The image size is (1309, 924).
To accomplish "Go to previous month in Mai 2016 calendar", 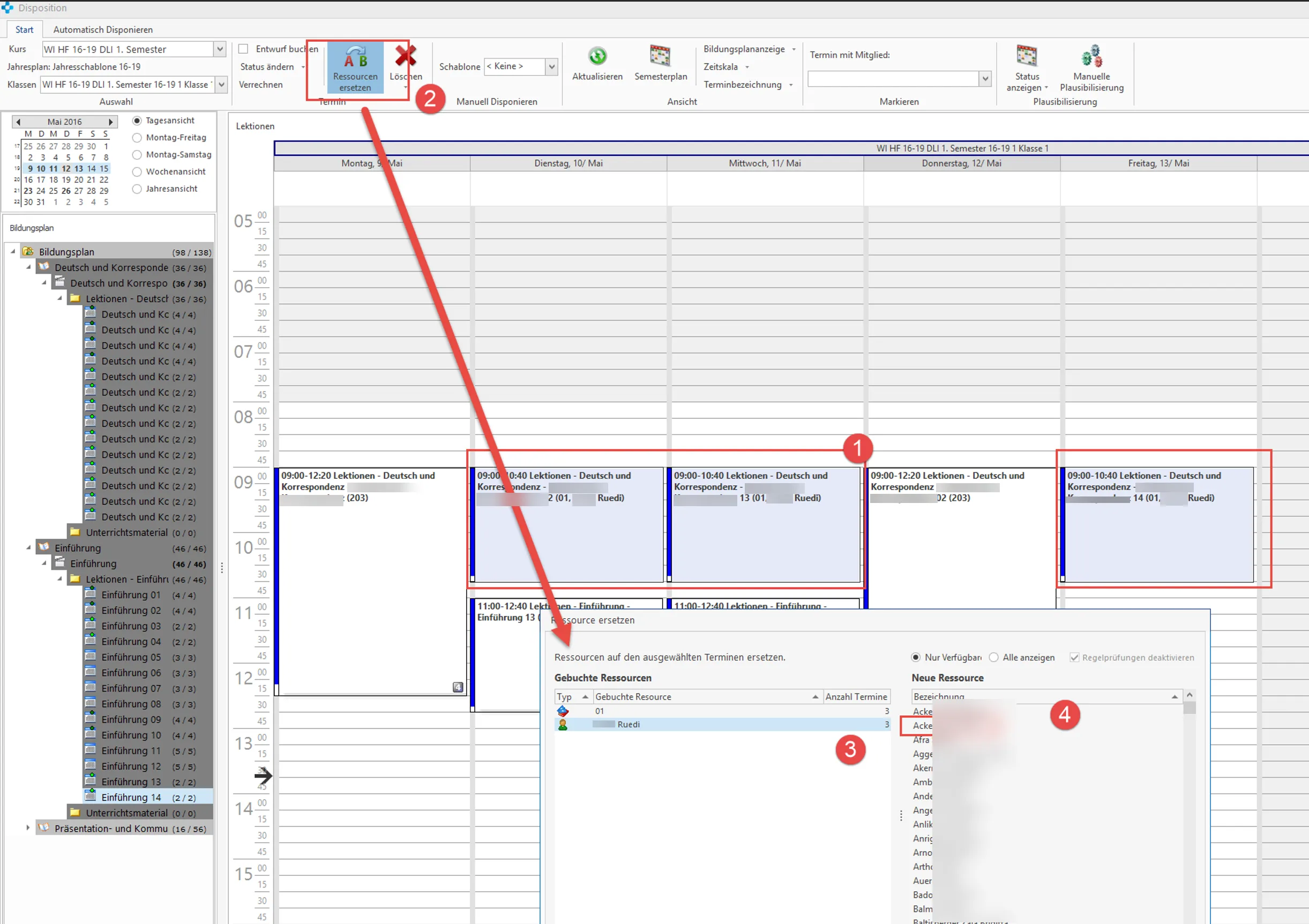I will (18, 122).
